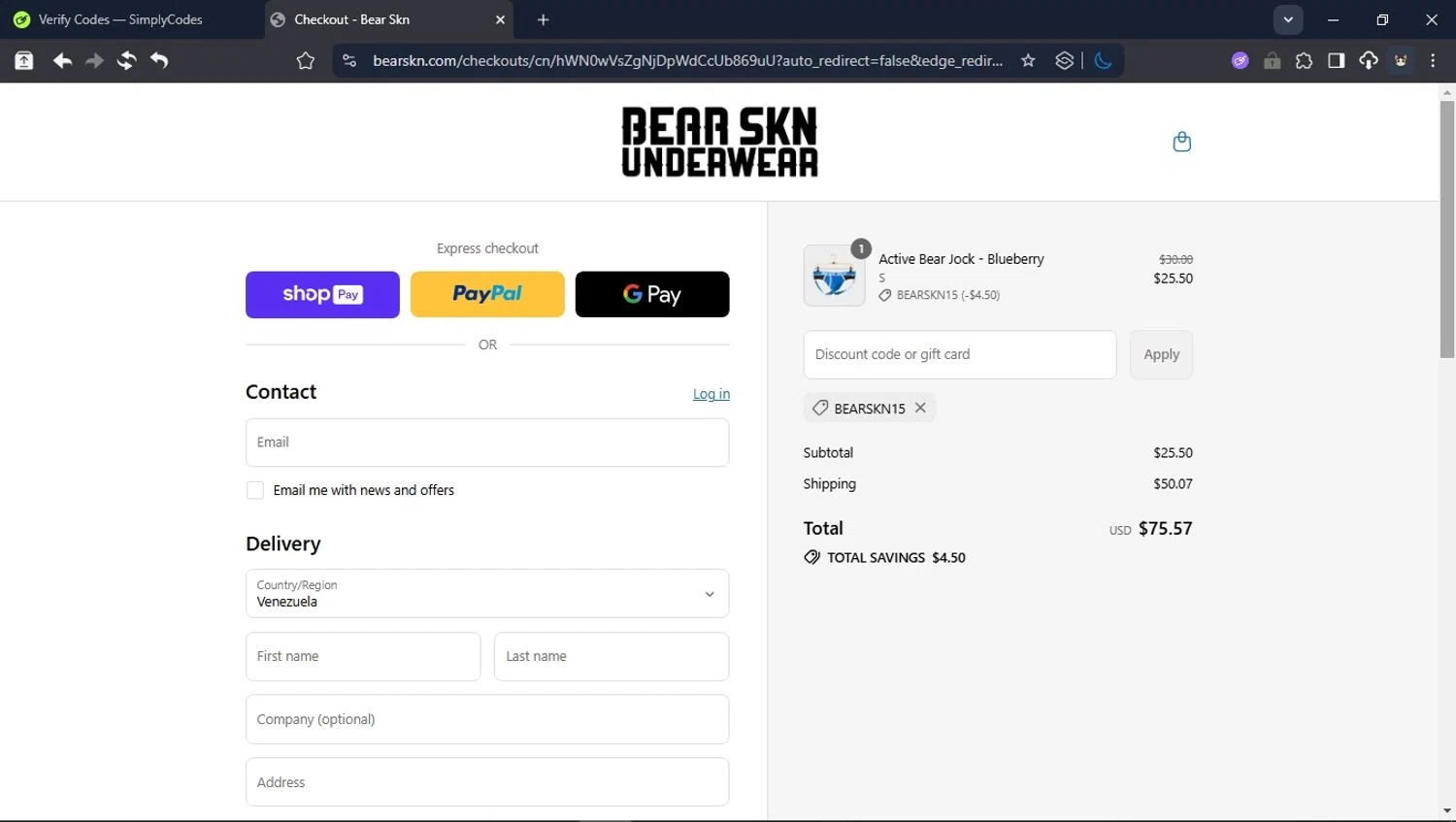Viewport: 1456px width, 822px height.
Task: Click the undo arrow in browser toolbar
Action: pos(159,60)
